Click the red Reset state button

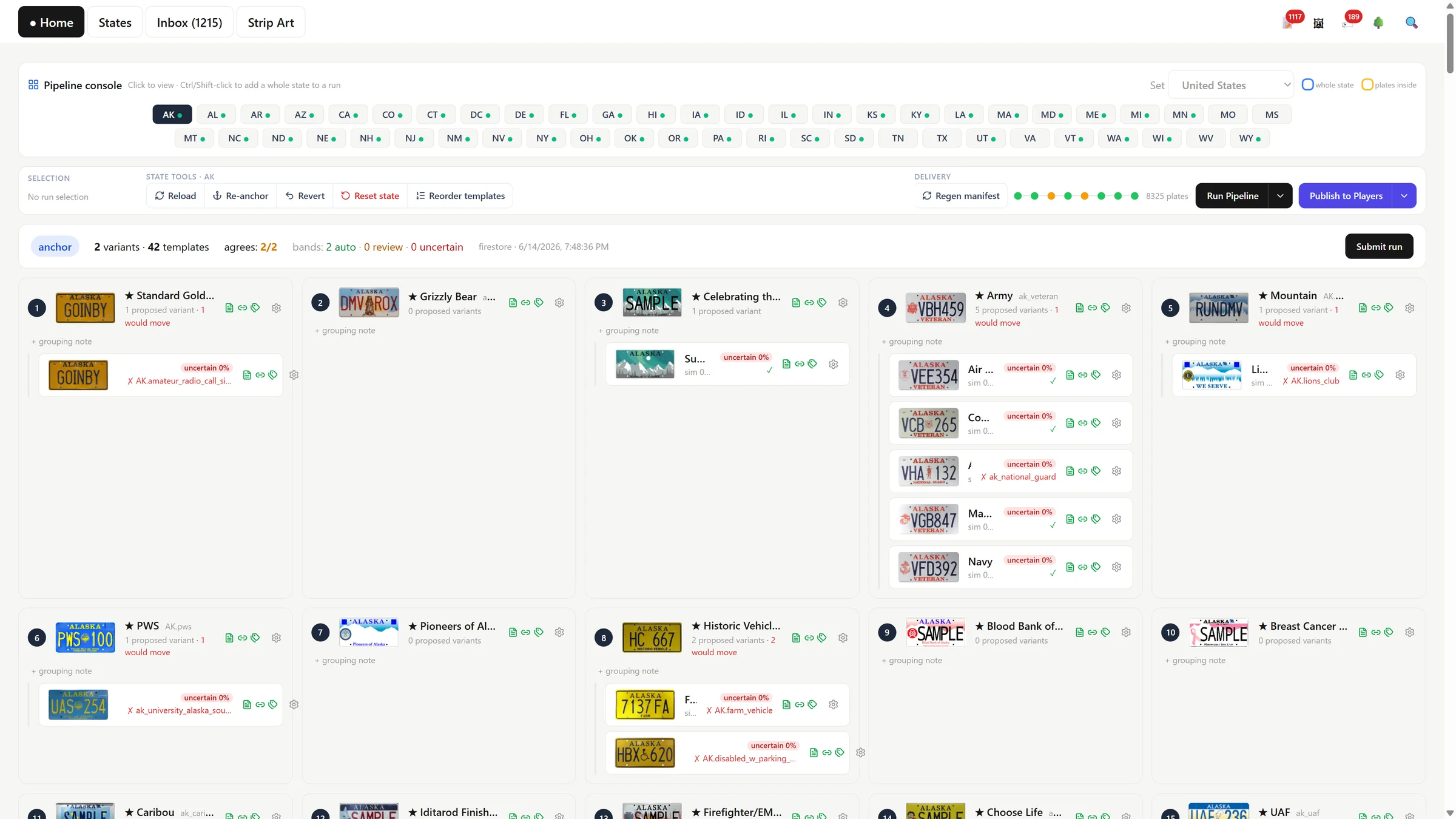pyautogui.click(x=370, y=196)
